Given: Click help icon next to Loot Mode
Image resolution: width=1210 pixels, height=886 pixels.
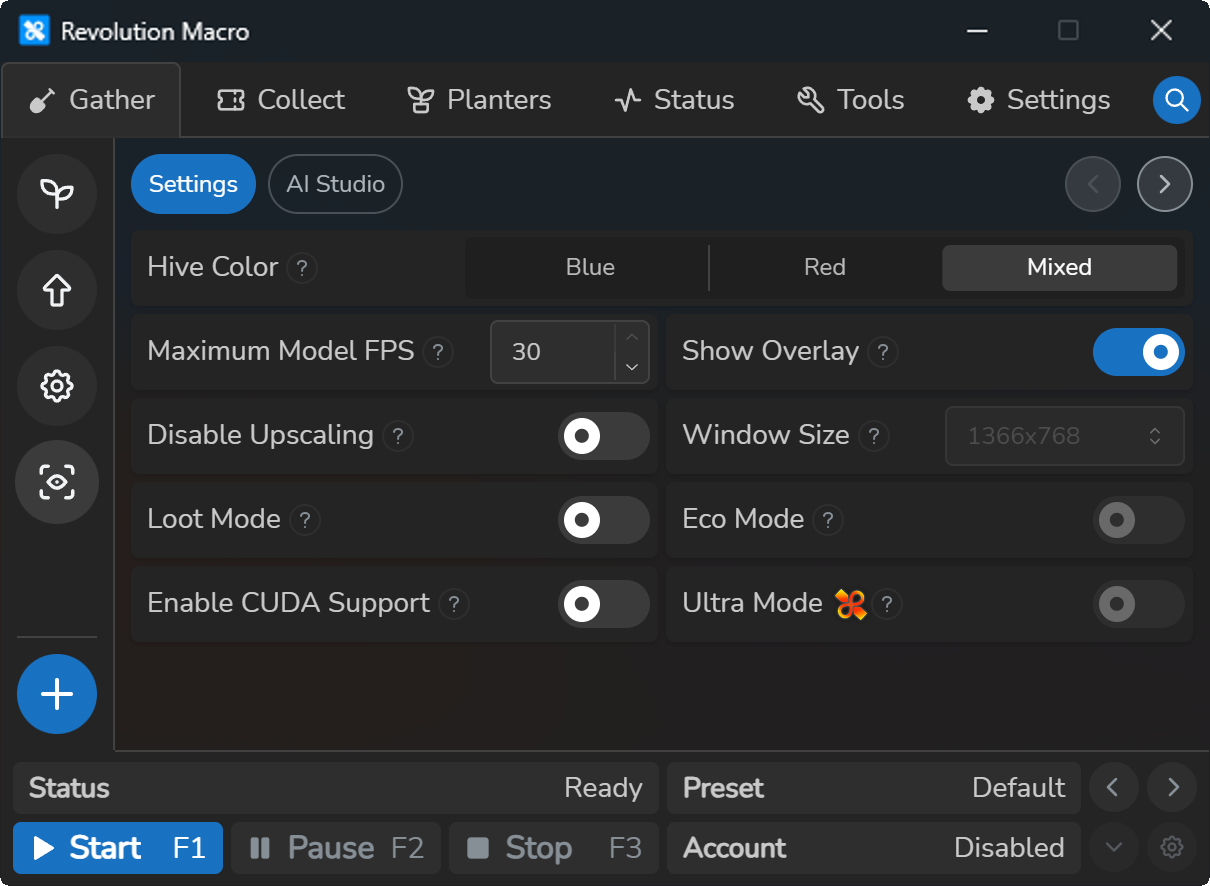Looking at the screenshot, I should pyautogui.click(x=305, y=520).
